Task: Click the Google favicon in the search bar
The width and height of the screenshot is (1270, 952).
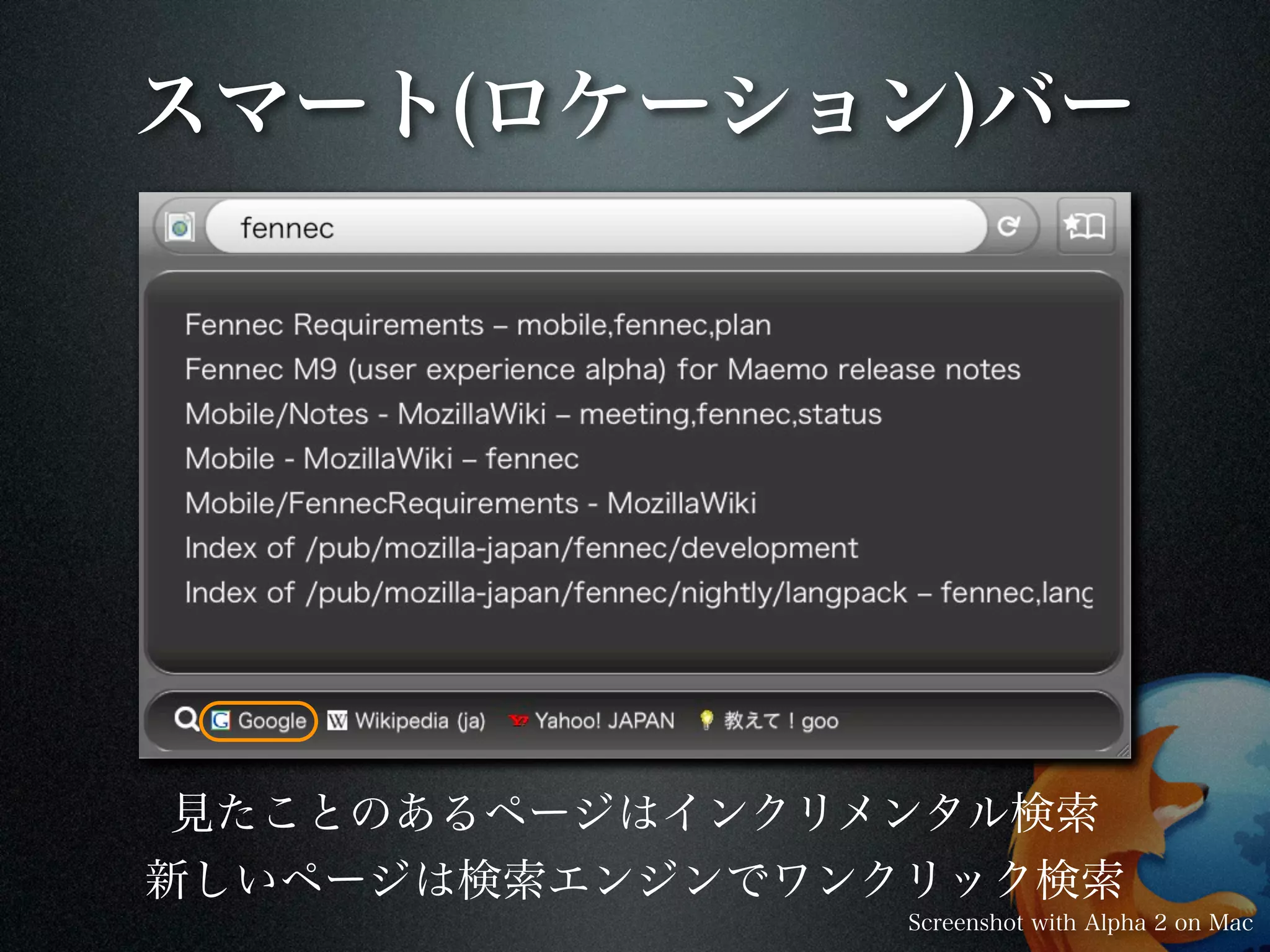Action: [x=220, y=721]
